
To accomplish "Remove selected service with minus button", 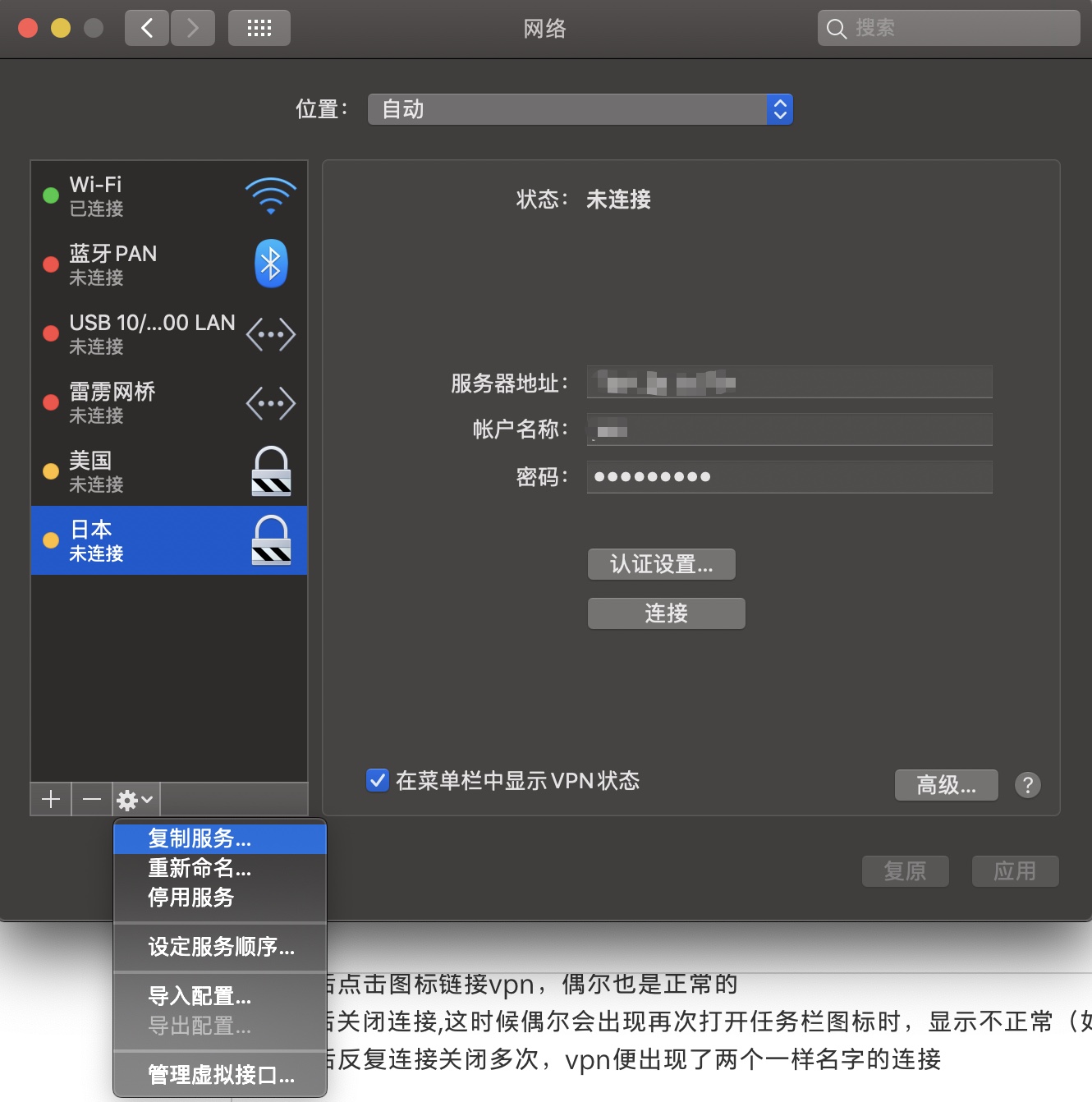I will pos(92,799).
